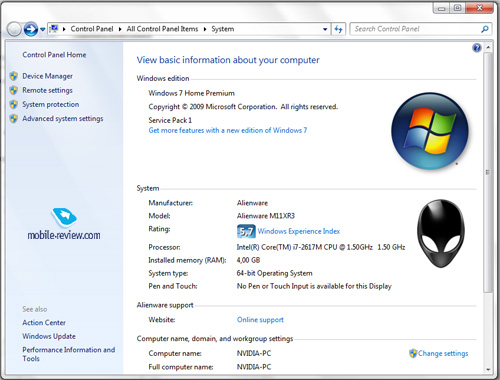This screenshot has width=500, height=380.
Task: Click the refresh button beside address bar
Action: pyautogui.click(x=338, y=29)
